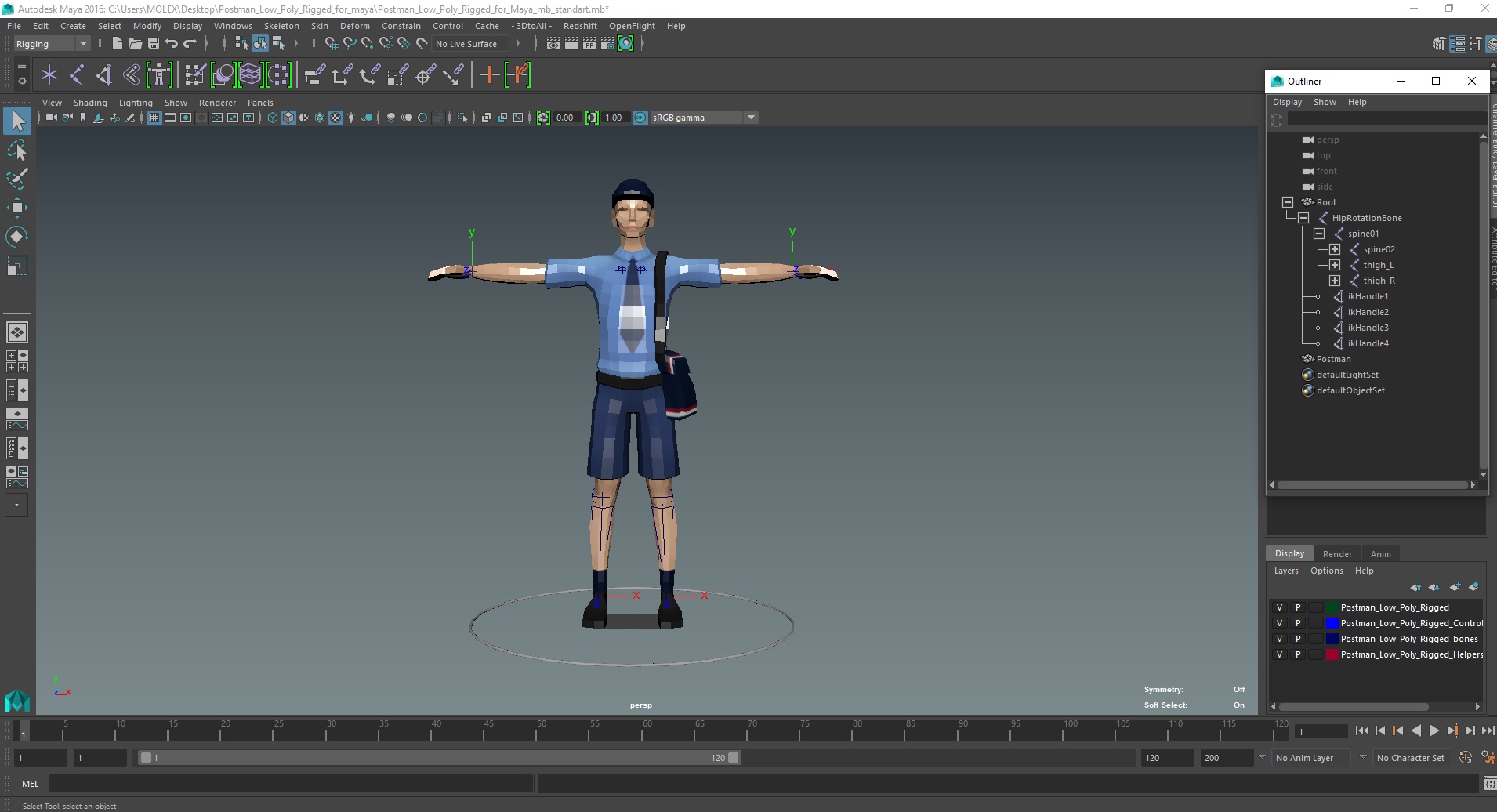Click the Snap to curves icon

[x=349, y=44]
